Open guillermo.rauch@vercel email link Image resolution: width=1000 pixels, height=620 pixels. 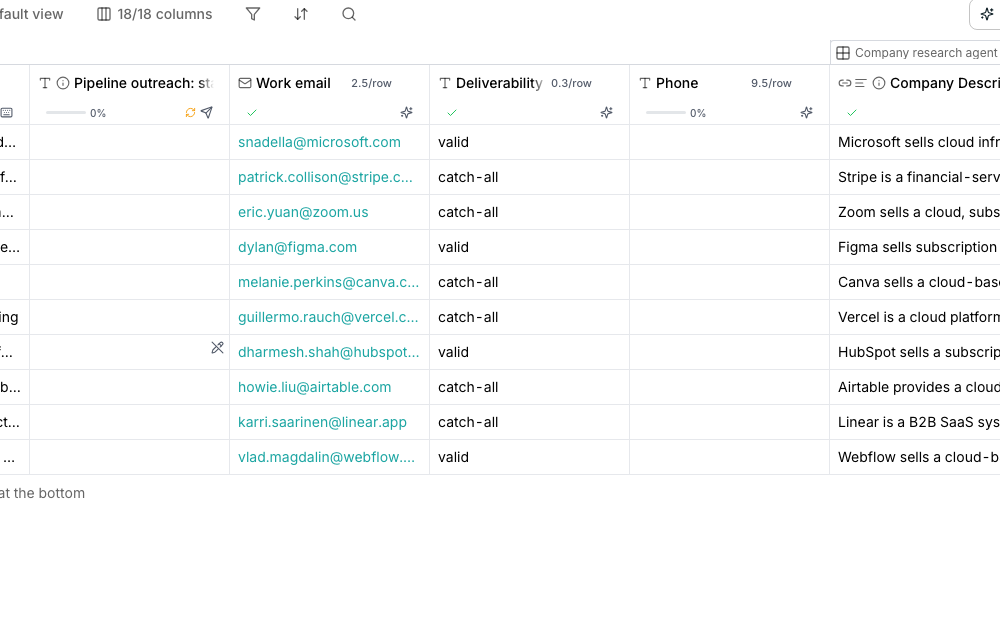pyautogui.click(x=328, y=318)
